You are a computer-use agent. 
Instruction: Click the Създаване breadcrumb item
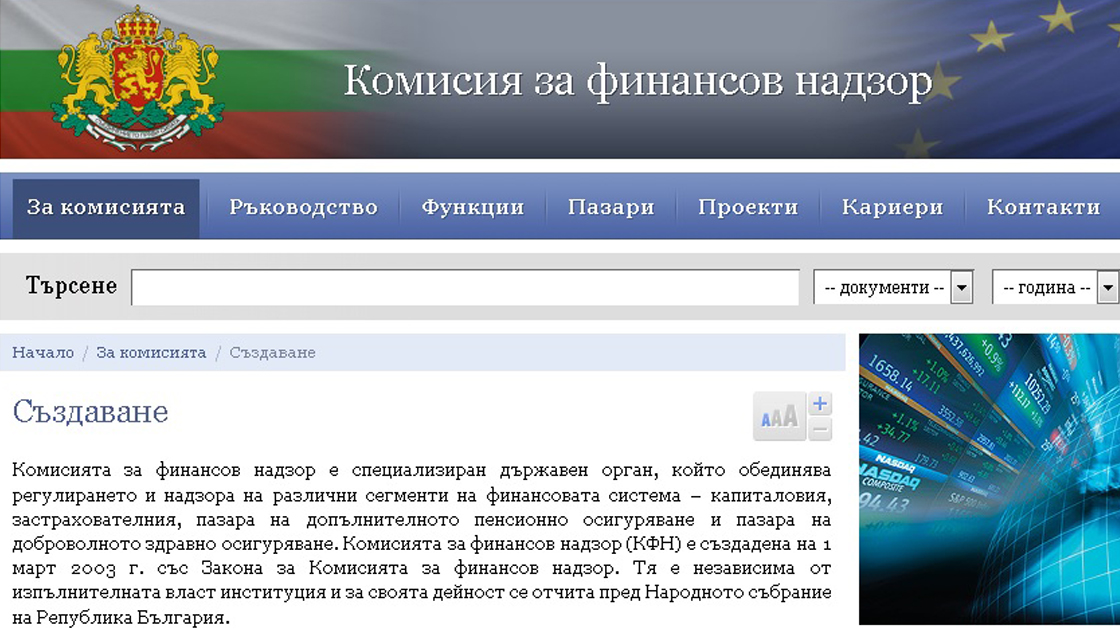pyautogui.click(x=272, y=353)
